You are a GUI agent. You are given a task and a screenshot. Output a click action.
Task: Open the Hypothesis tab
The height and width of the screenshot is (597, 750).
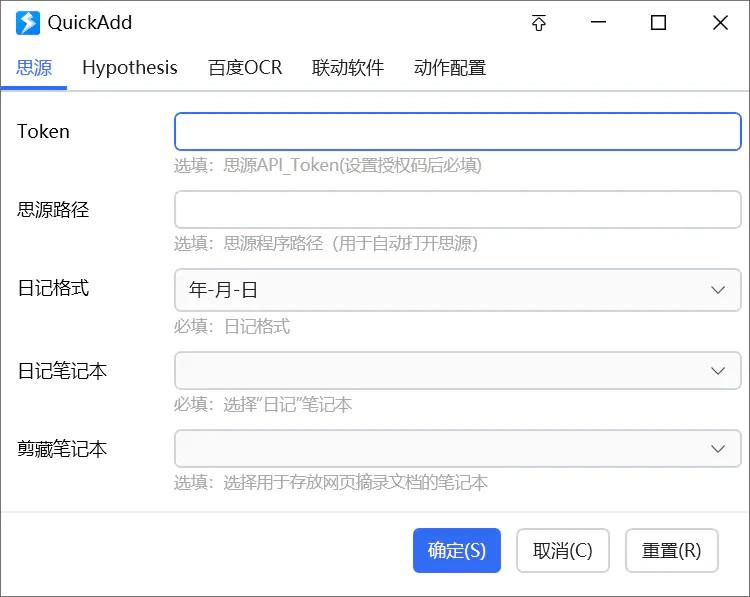130,68
